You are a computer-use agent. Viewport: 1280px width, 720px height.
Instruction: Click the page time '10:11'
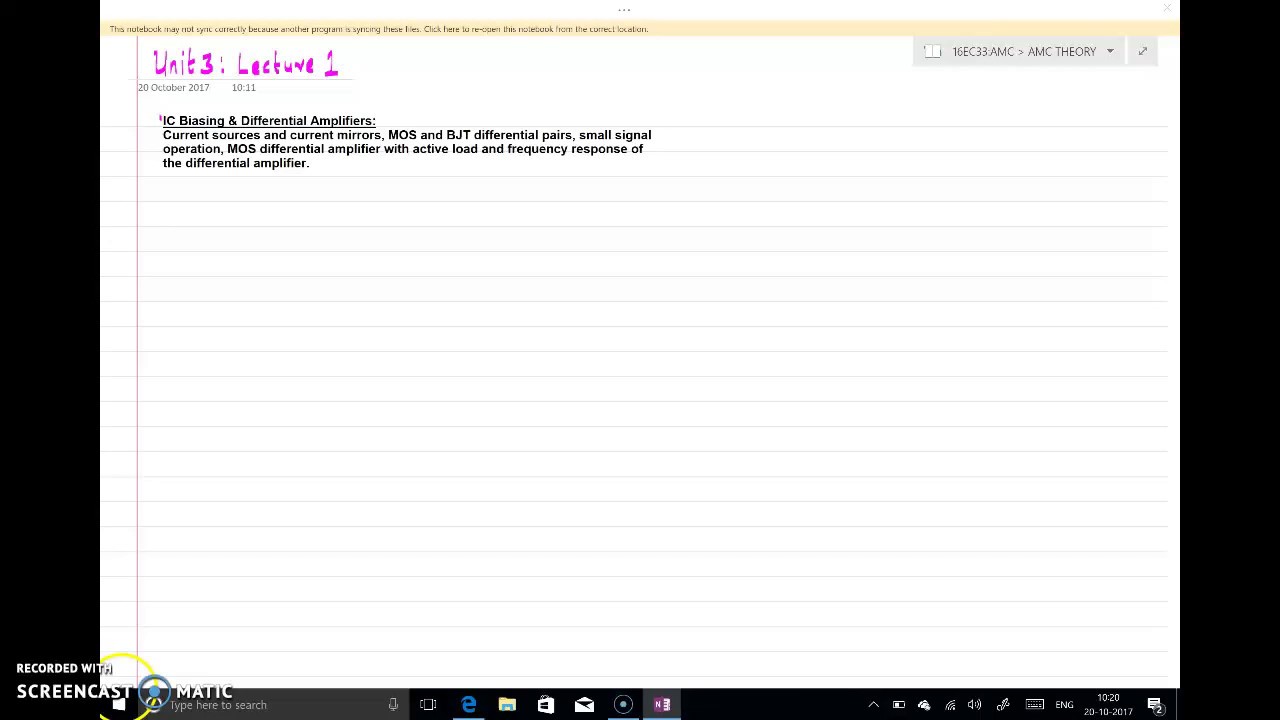(x=244, y=88)
